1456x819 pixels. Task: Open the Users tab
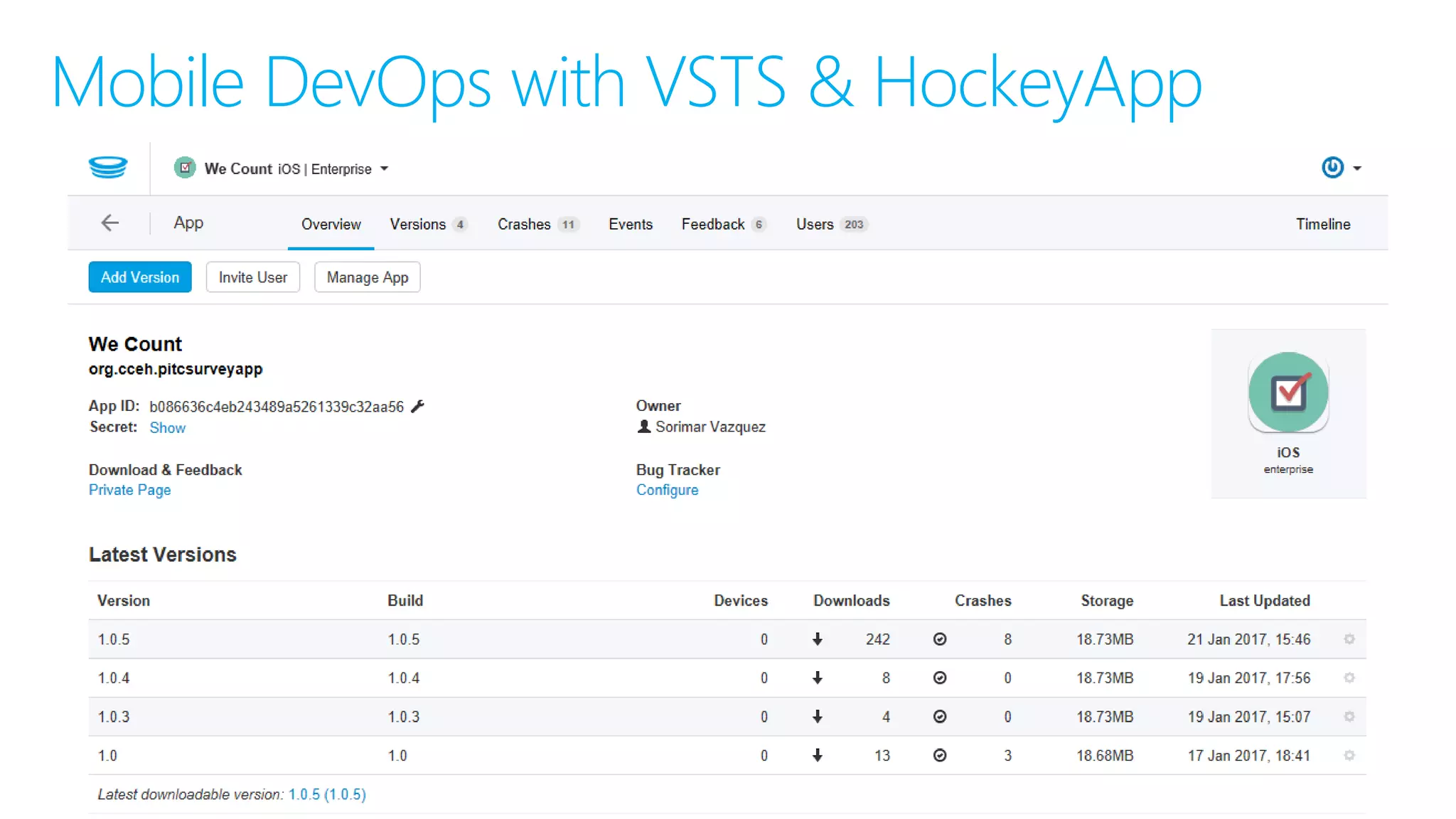[832, 224]
